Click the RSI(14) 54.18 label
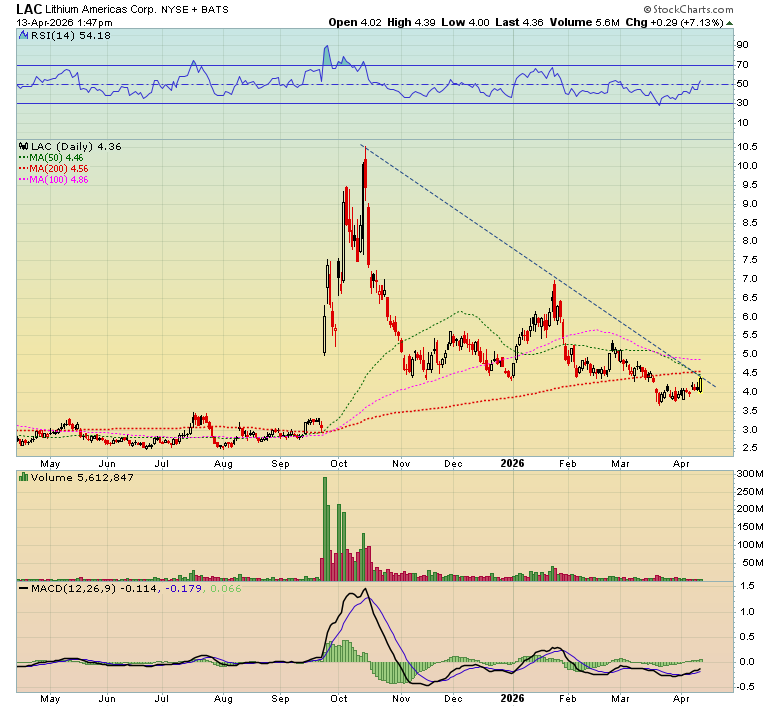 tap(71, 35)
